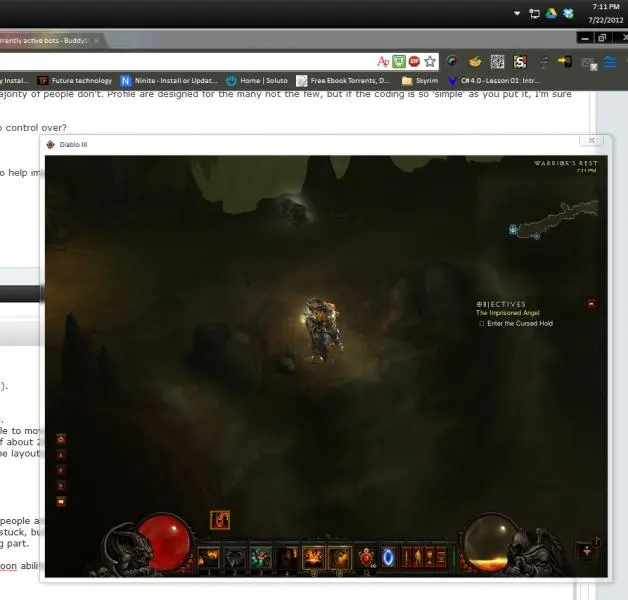Activate the first skill slot in action bar

pyautogui.click(x=209, y=557)
